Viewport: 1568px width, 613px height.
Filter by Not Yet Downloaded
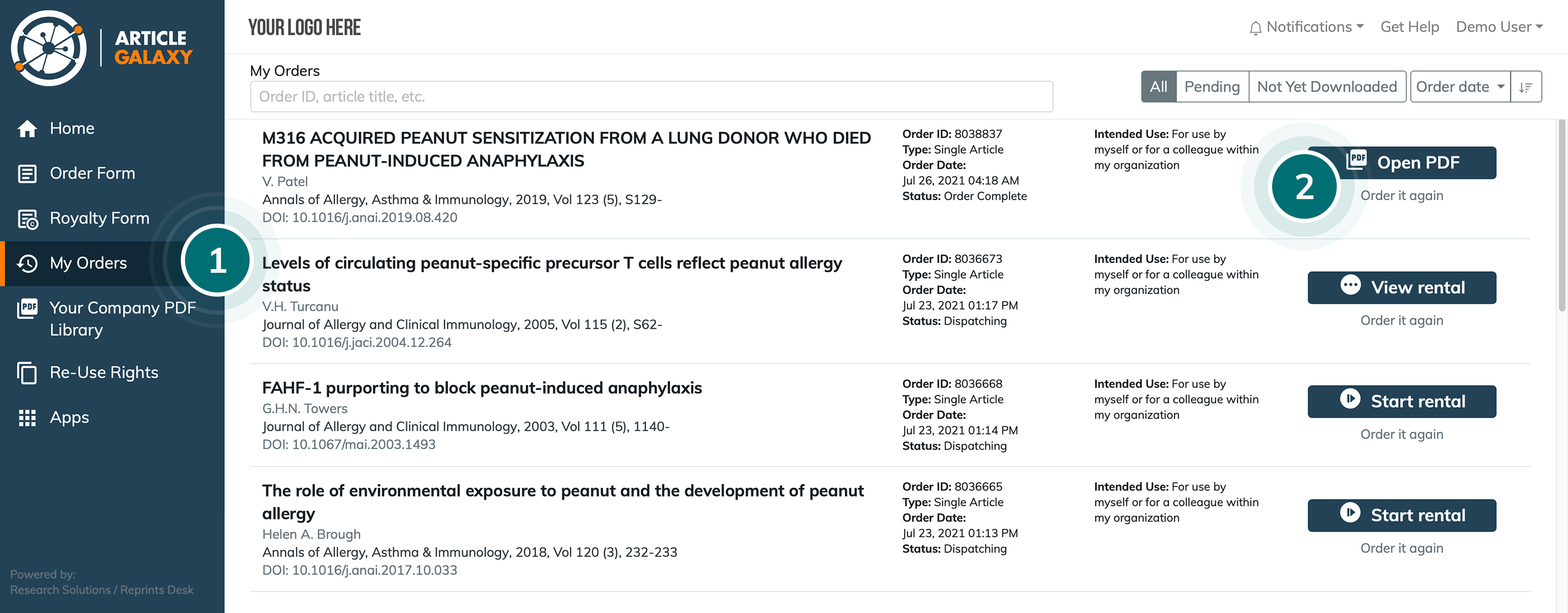pyautogui.click(x=1327, y=87)
